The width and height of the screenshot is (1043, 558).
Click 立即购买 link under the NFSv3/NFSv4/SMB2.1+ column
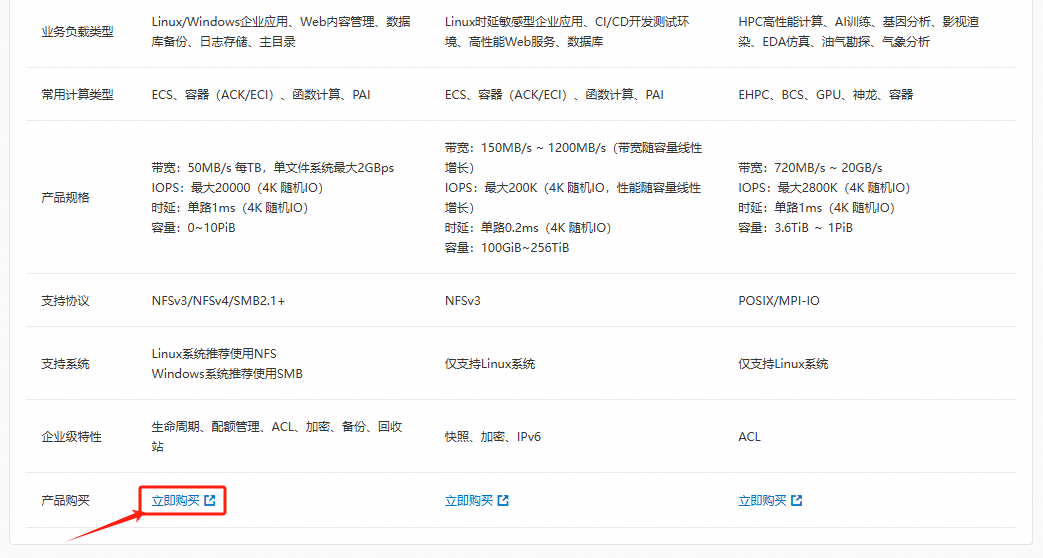pos(183,500)
